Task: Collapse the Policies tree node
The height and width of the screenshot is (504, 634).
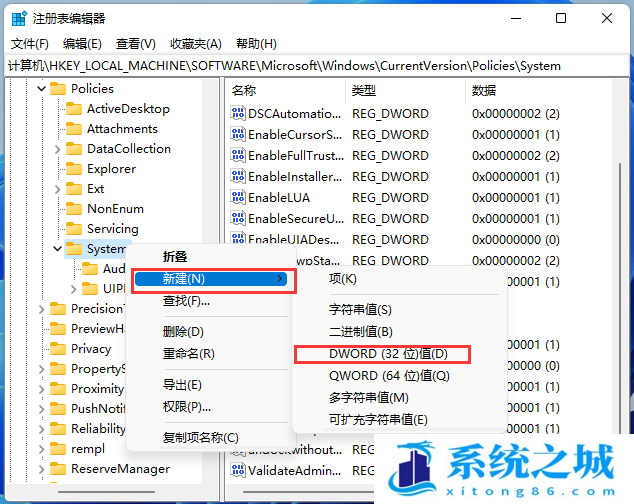Action: click(42, 89)
